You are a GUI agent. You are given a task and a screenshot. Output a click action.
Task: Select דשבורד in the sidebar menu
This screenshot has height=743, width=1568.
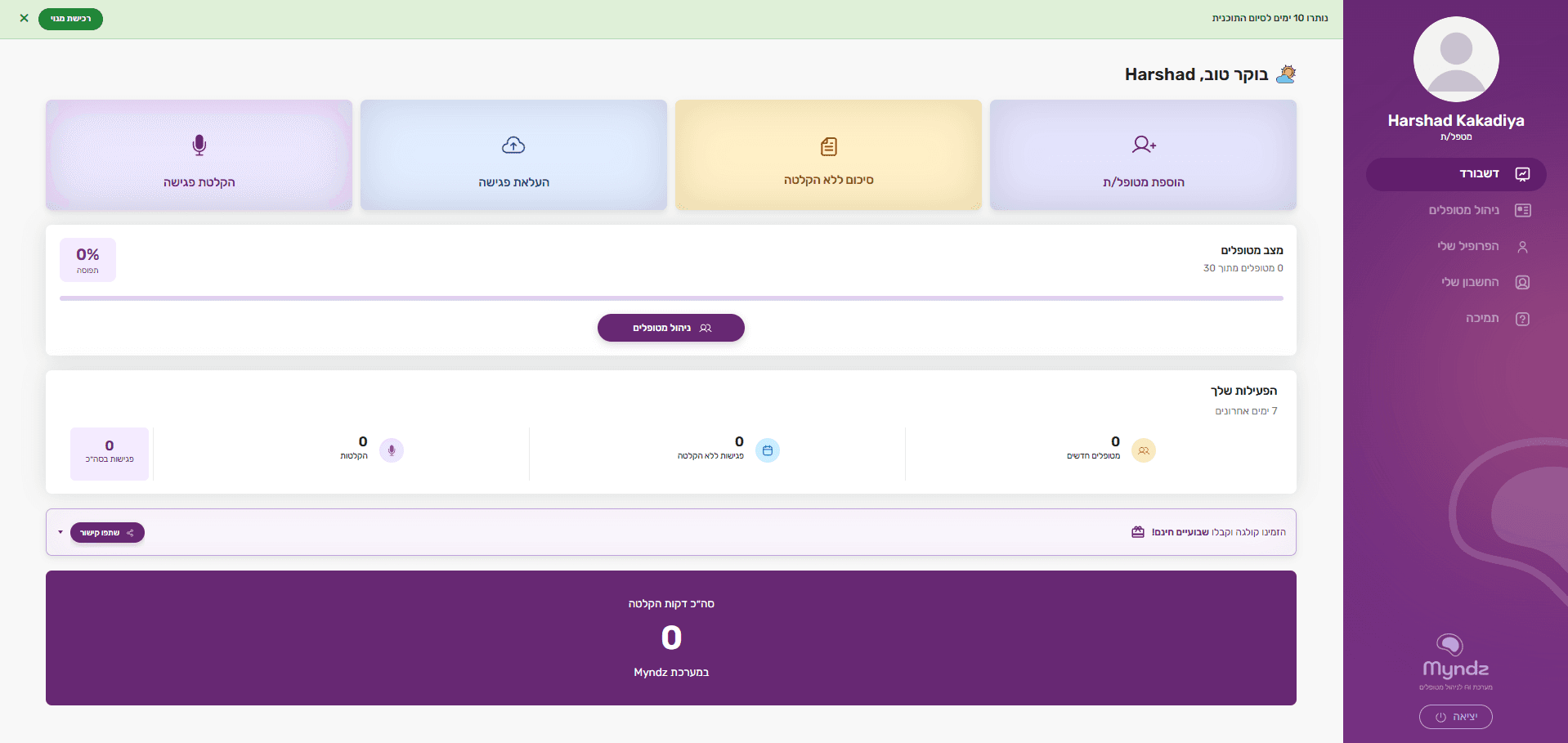click(1456, 174)
